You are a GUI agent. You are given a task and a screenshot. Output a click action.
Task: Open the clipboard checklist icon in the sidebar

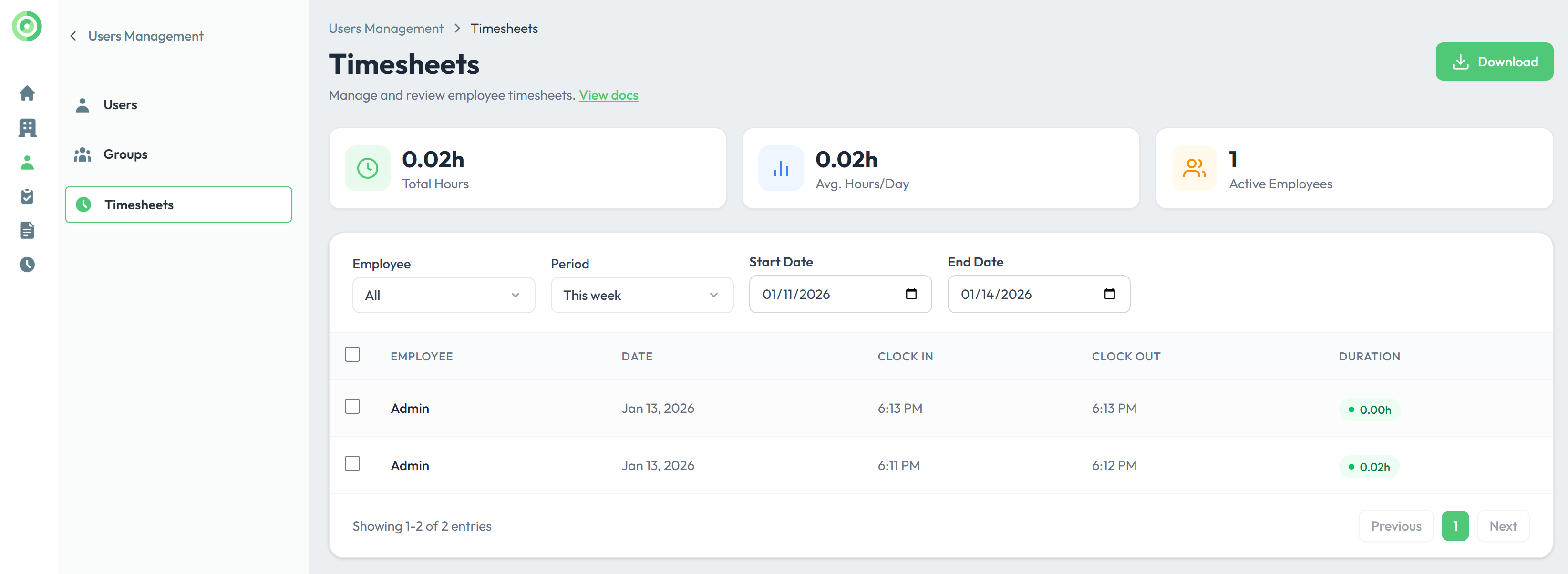(27, 196)
